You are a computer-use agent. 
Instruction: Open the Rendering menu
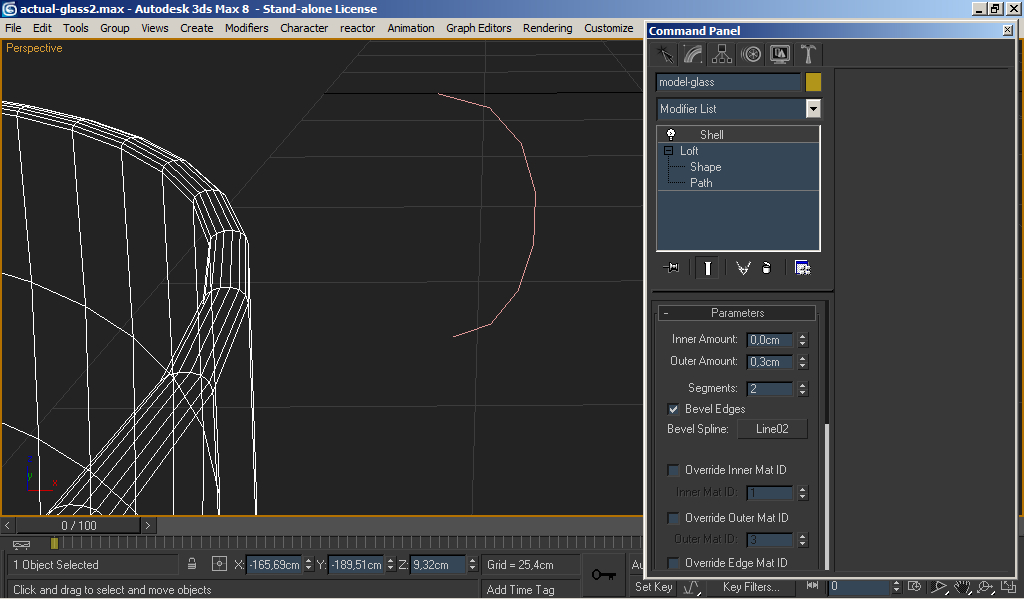[547, 28]
